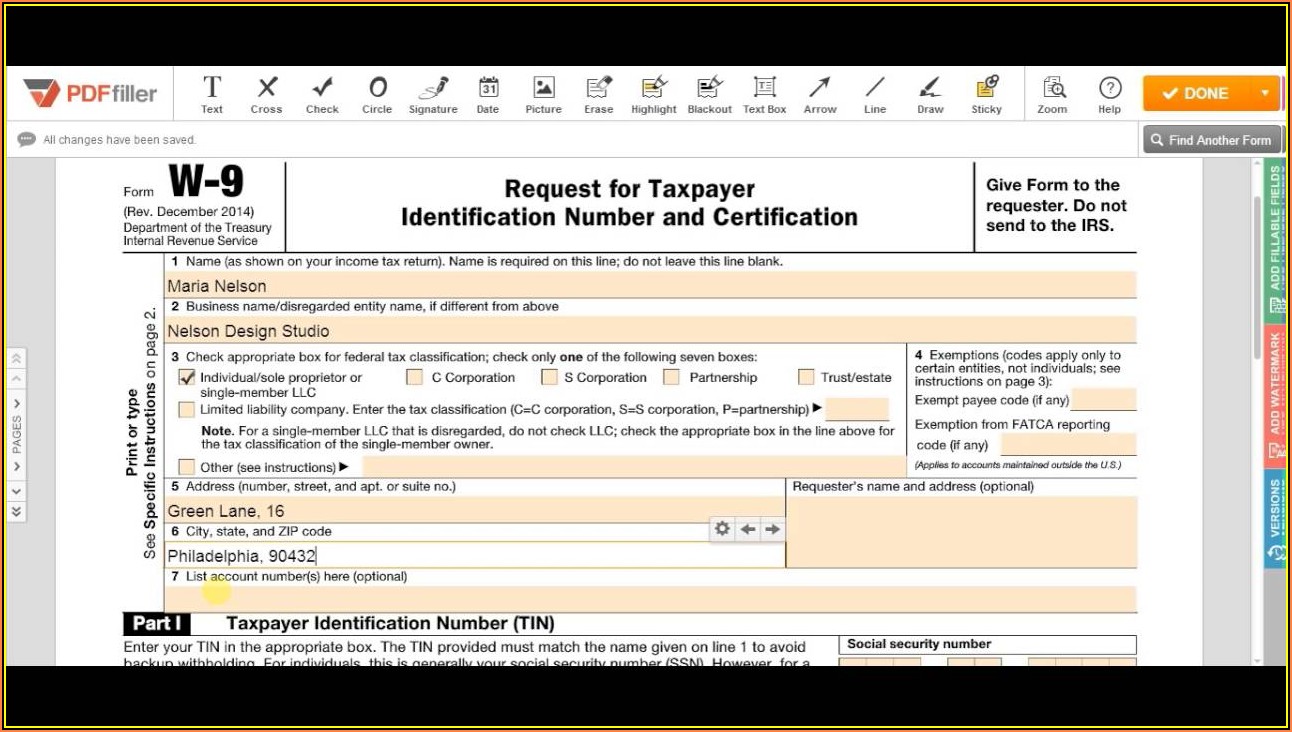Open the Add Fillable Fields tab
This screenshot has width=1292, height=732.
1275,228
